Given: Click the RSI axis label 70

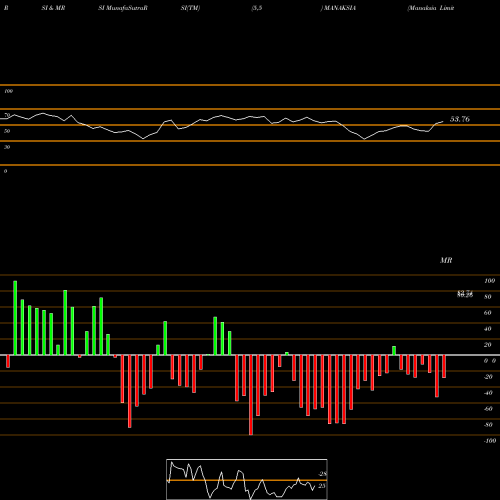Looking at the screenshot, I should pos(7,115).
